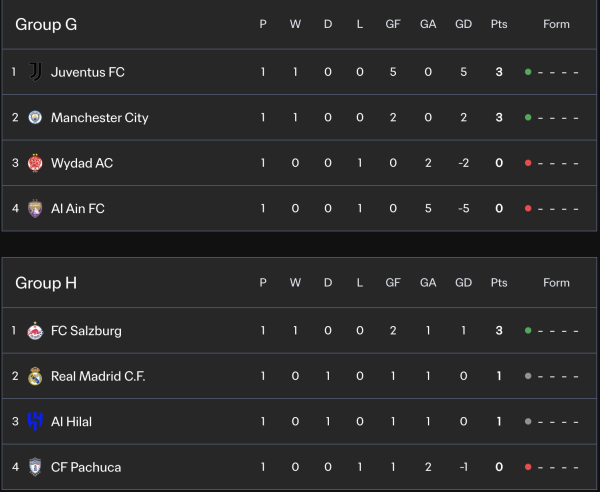Viewport: 600px width, 492px height.
Task: Click the Al Ain FC club crest
Action: (35, 209)
